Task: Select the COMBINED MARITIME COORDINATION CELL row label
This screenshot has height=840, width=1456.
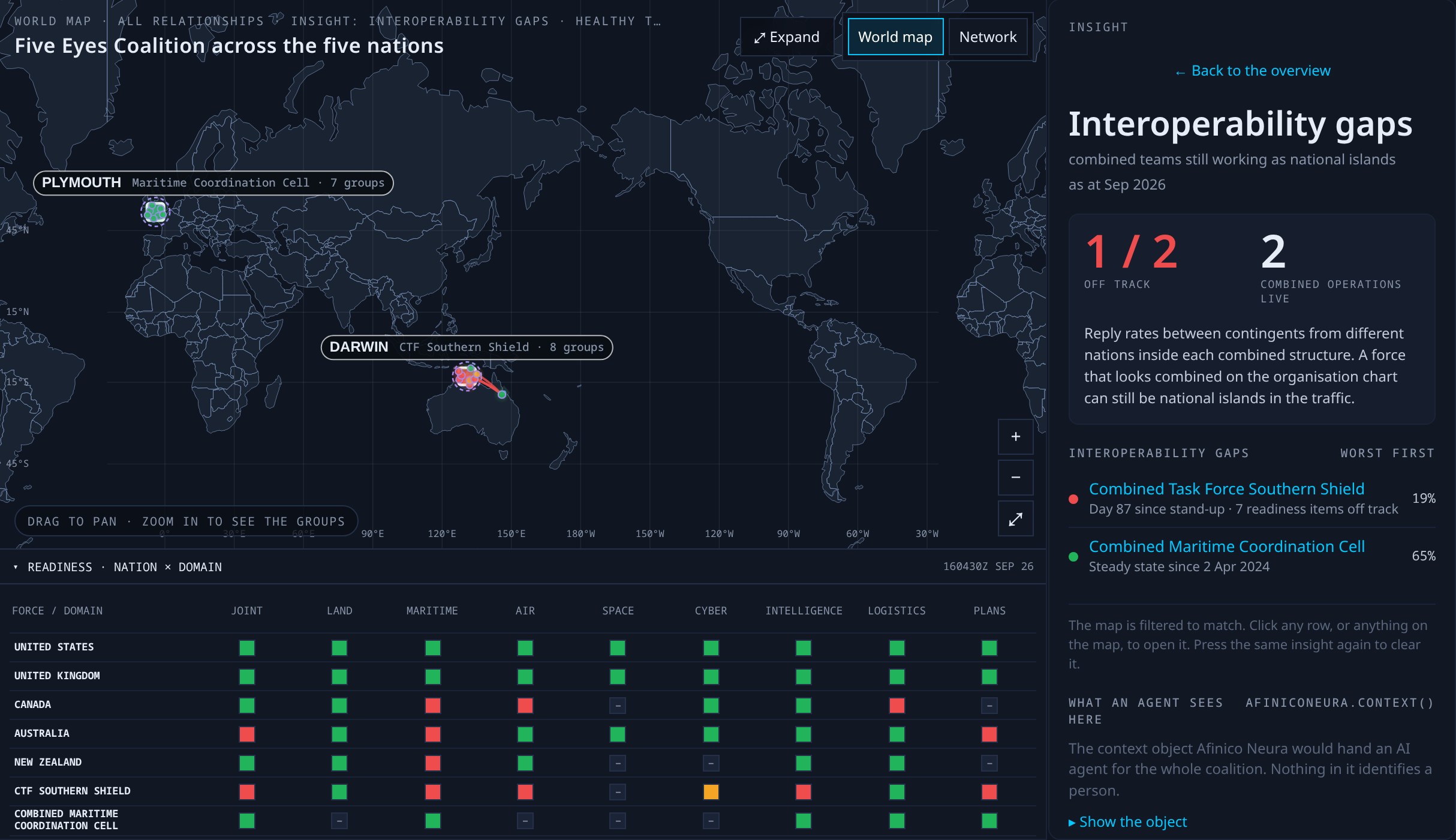Action: 66,820
